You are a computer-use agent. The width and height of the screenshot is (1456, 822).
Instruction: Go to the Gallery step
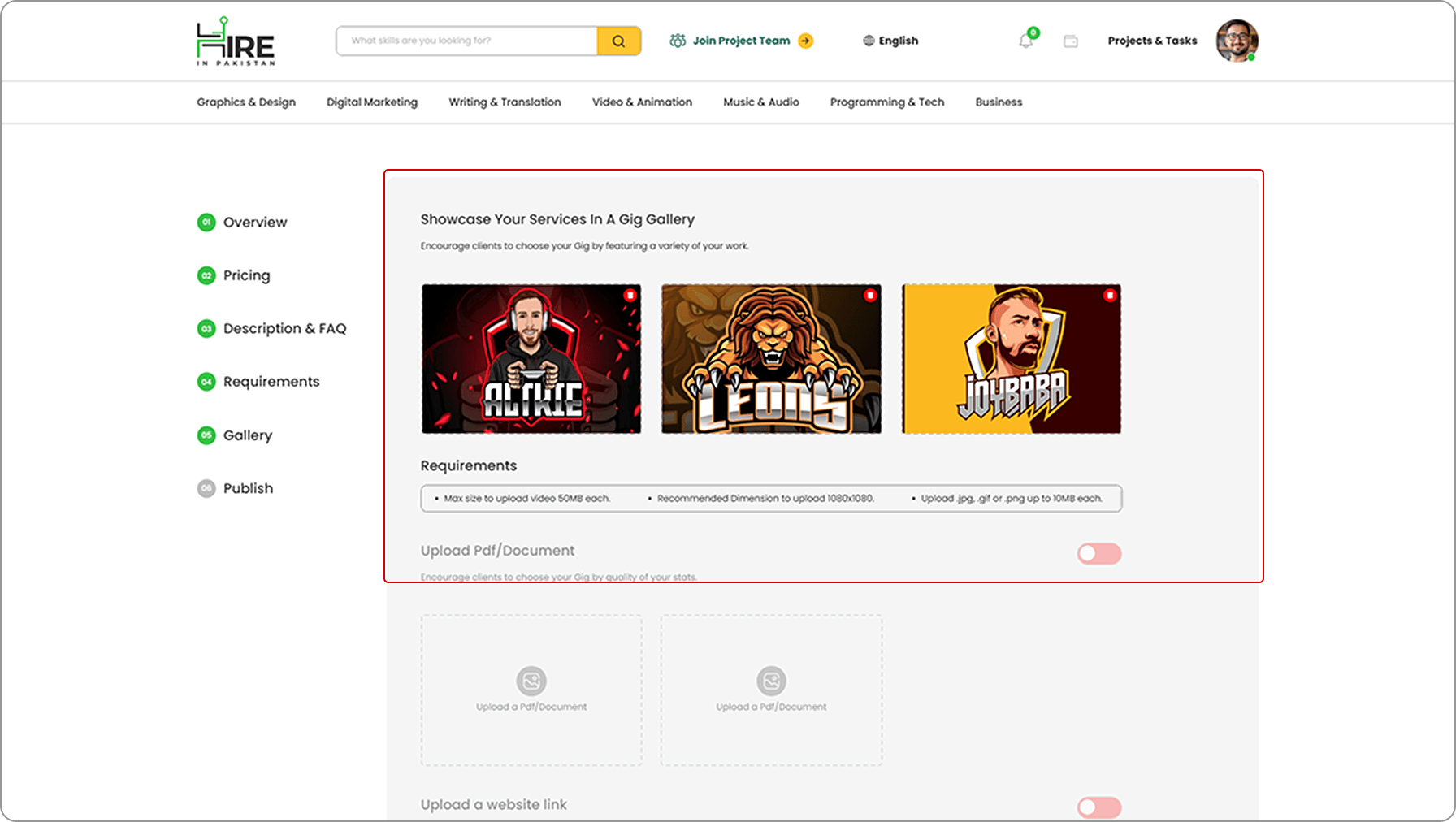235,435
